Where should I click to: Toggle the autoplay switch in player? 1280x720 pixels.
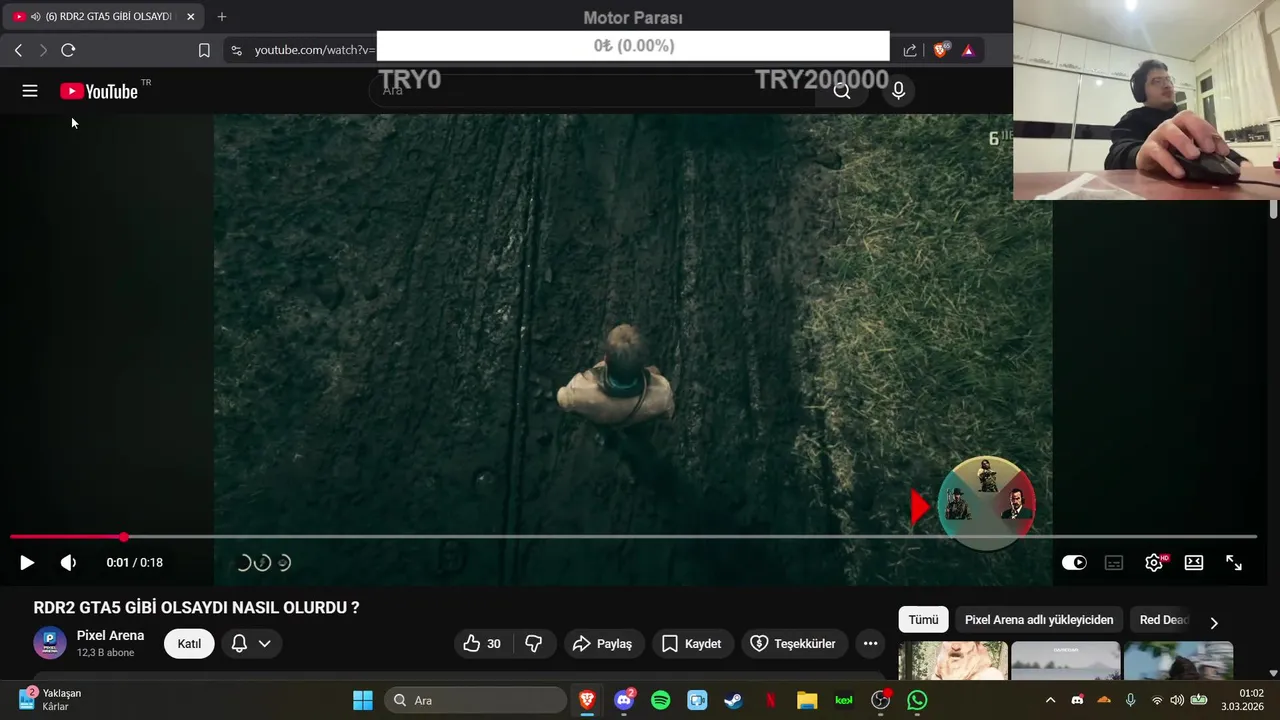point(1074,563)
